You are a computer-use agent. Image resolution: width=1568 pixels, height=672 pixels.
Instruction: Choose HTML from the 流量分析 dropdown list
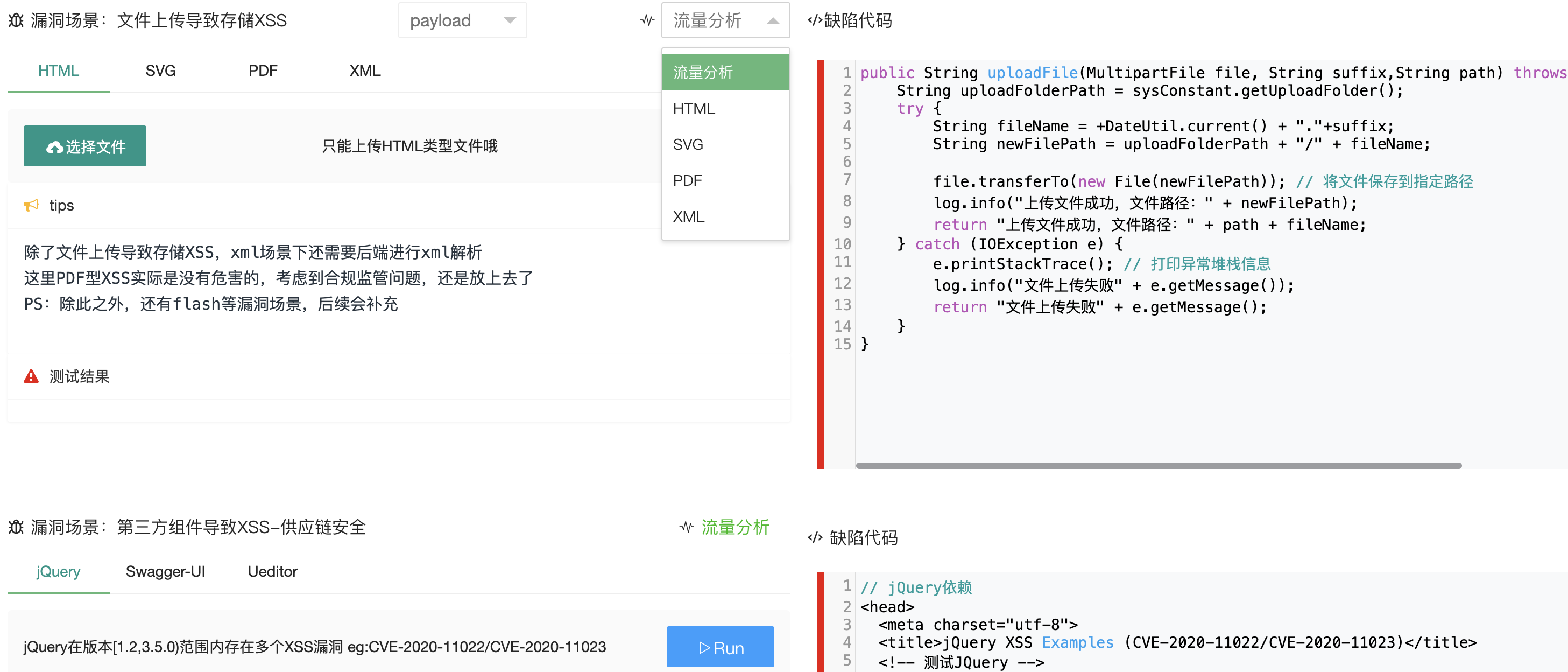[x=694, y=108]
